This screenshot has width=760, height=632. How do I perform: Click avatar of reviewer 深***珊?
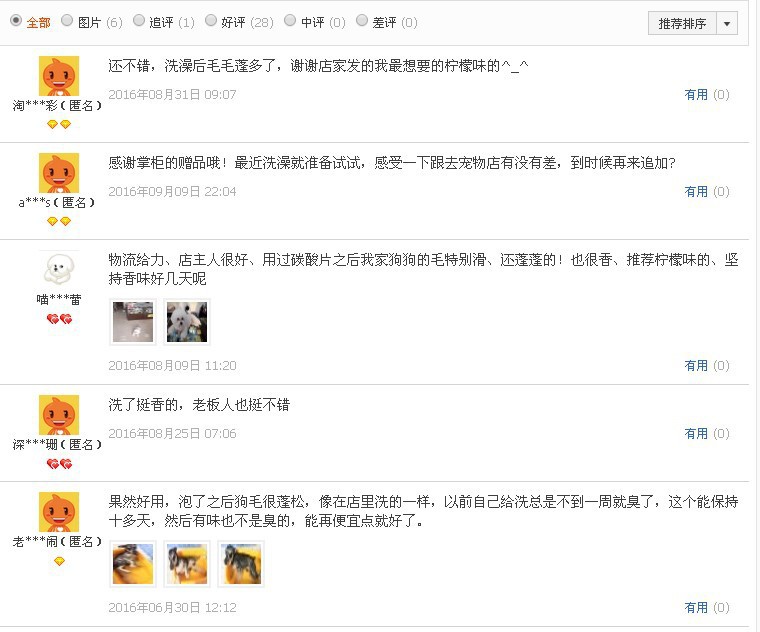click(x=59, y=415)
